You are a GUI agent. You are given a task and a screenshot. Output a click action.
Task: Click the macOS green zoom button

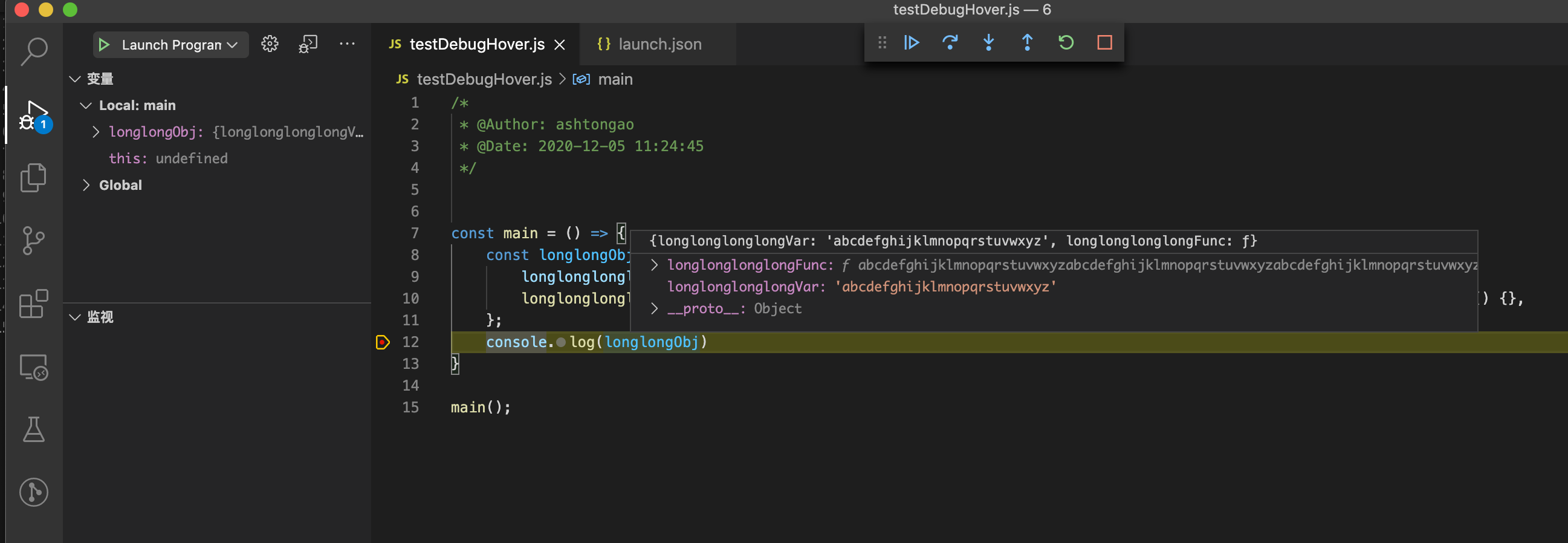(x=70, y=10)
